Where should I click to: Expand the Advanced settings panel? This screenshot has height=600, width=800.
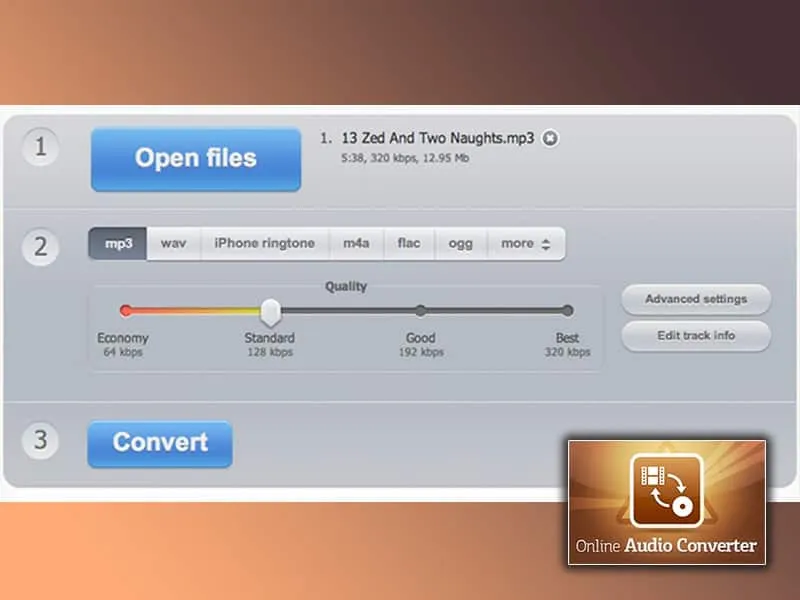click(x=696, y=299)
